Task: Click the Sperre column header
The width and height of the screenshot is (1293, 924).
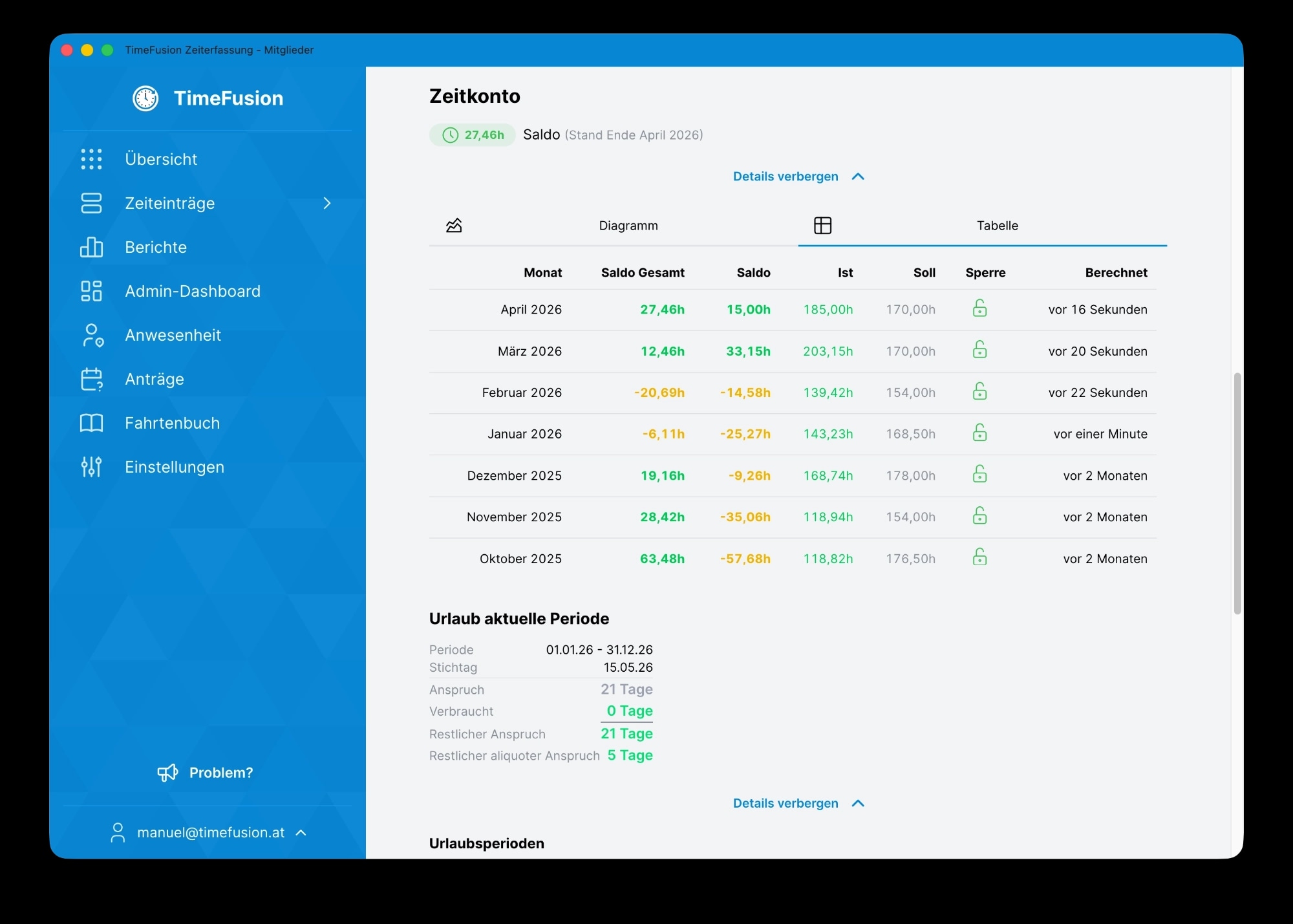Action: point(986,273)
